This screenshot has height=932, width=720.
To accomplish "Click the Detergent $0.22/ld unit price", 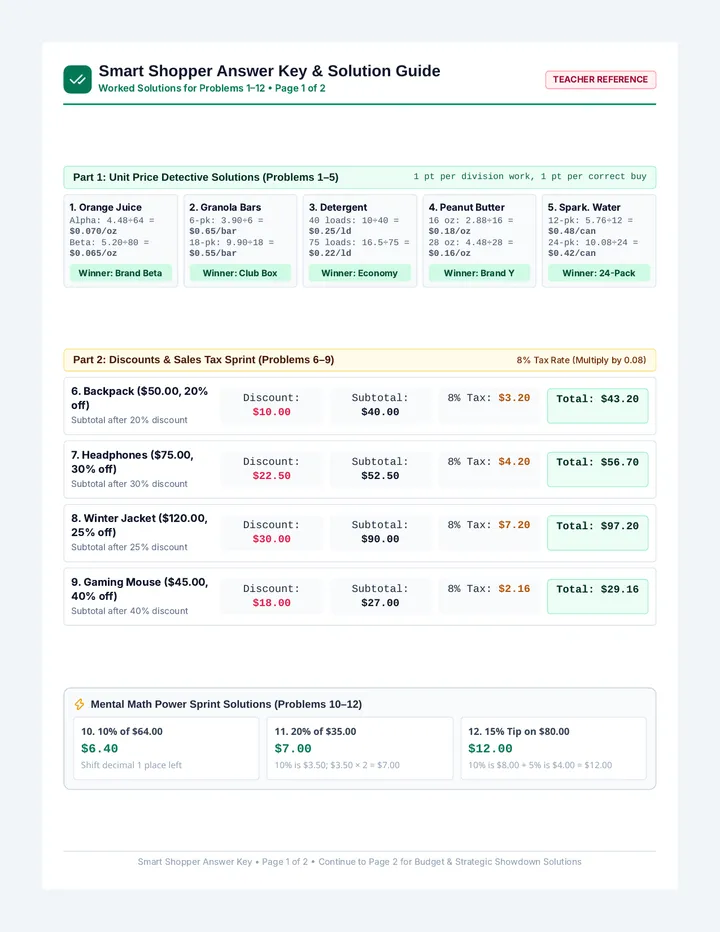I will pyautogui.click(x=330, y=253).
